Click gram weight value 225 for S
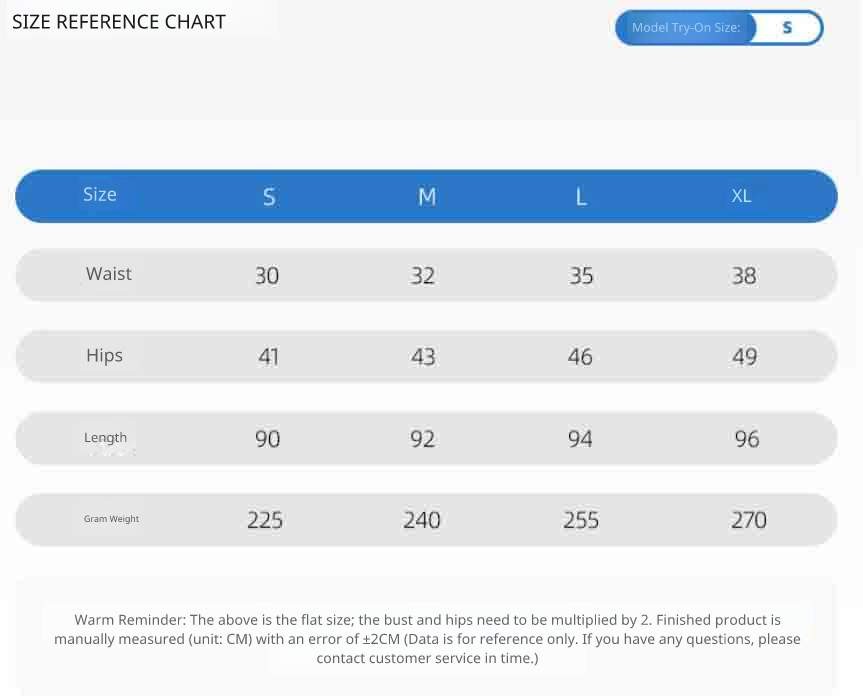 tap(265, 520)
